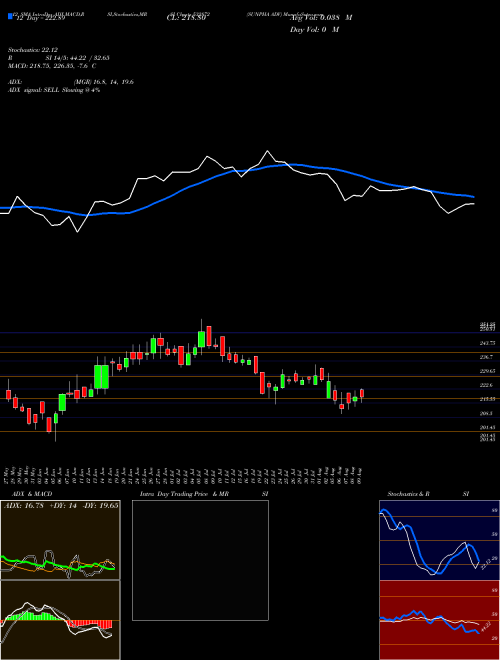Click the tall green candle at chart high
The width and height of the screenshot is (500, 660).
[202, 339]
